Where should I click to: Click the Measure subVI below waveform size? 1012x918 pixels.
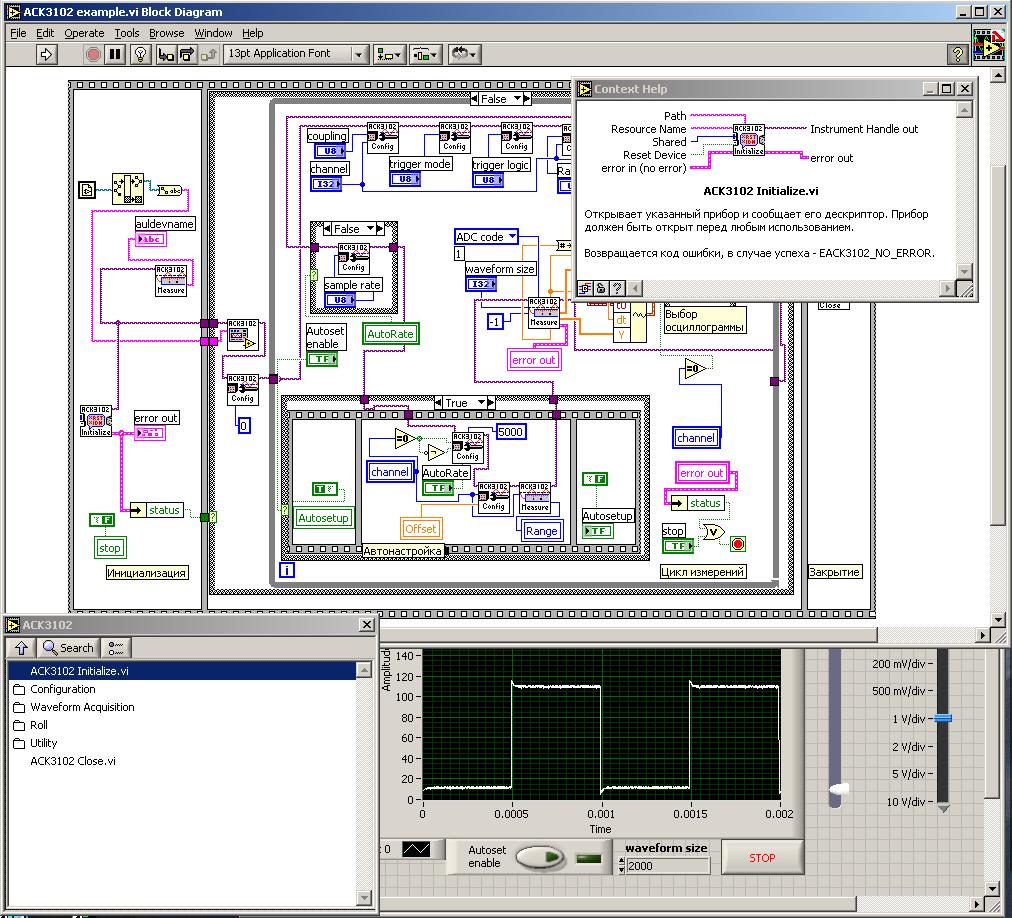coord(543,312)
